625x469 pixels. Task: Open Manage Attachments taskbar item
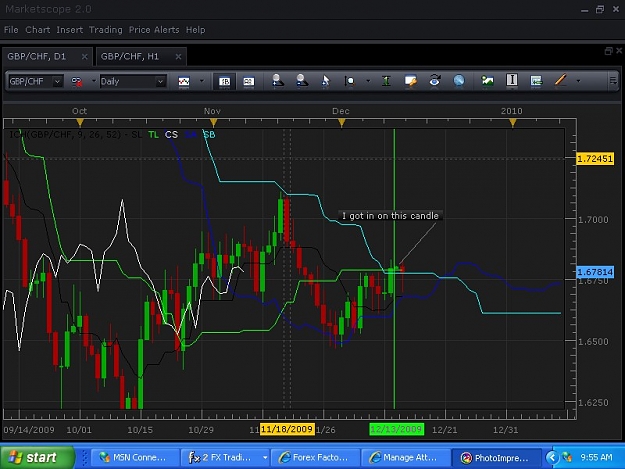(x=406, y=458)
